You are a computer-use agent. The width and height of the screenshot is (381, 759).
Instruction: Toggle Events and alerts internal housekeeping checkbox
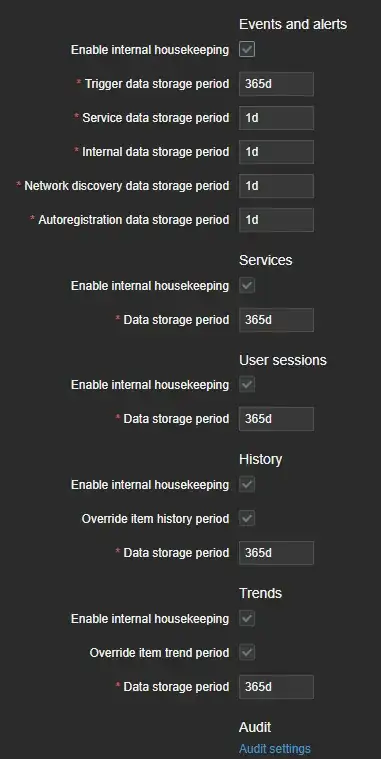click(x=247, y=49)
